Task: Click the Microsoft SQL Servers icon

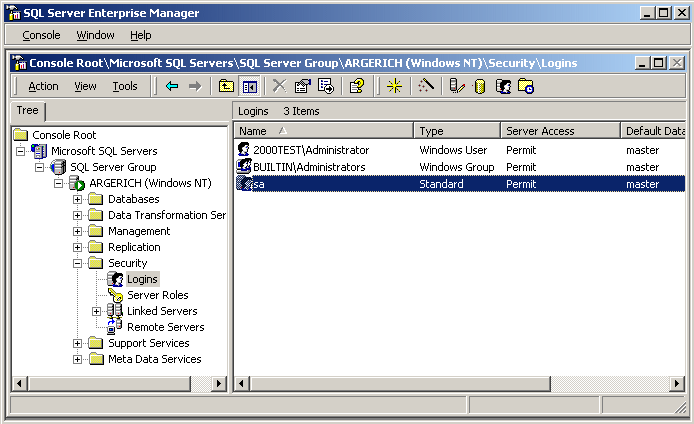Action: tap(39, 151)
